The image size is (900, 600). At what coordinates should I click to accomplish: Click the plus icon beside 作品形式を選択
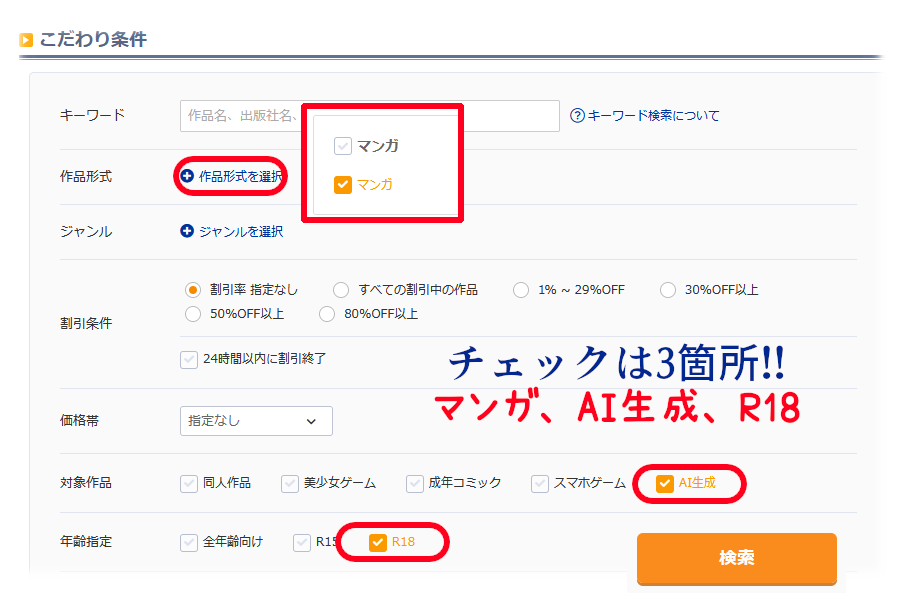click(187, 176)
